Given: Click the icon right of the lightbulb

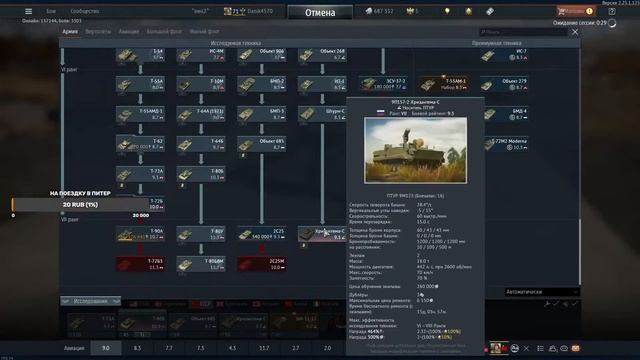Looking at the screenshot, I should pyautogui.click(x=469, y=11).
